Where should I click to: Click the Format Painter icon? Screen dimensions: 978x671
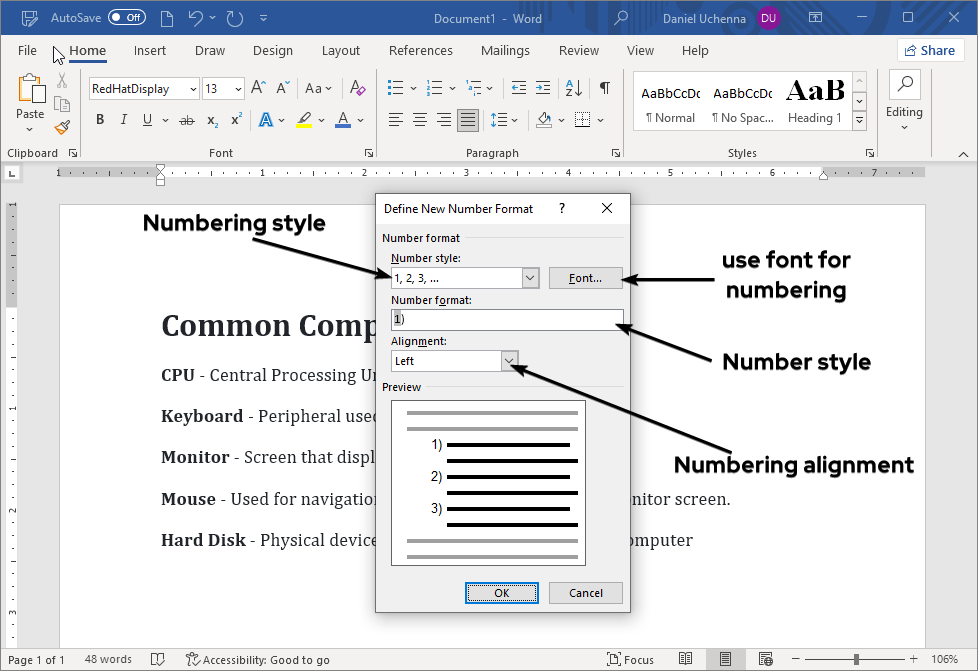point(62,127)
